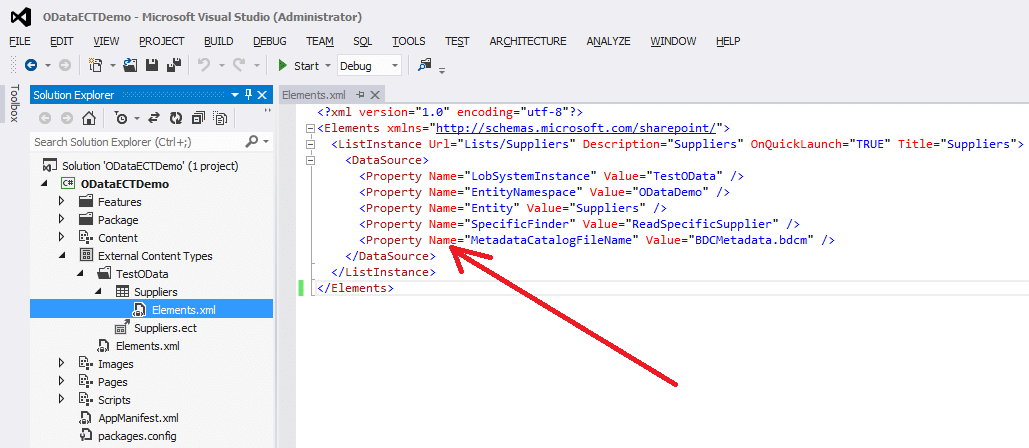Open the New Project dropdown arrow
The height and width of the screenshot is (448, 1029).
(112, 66)
